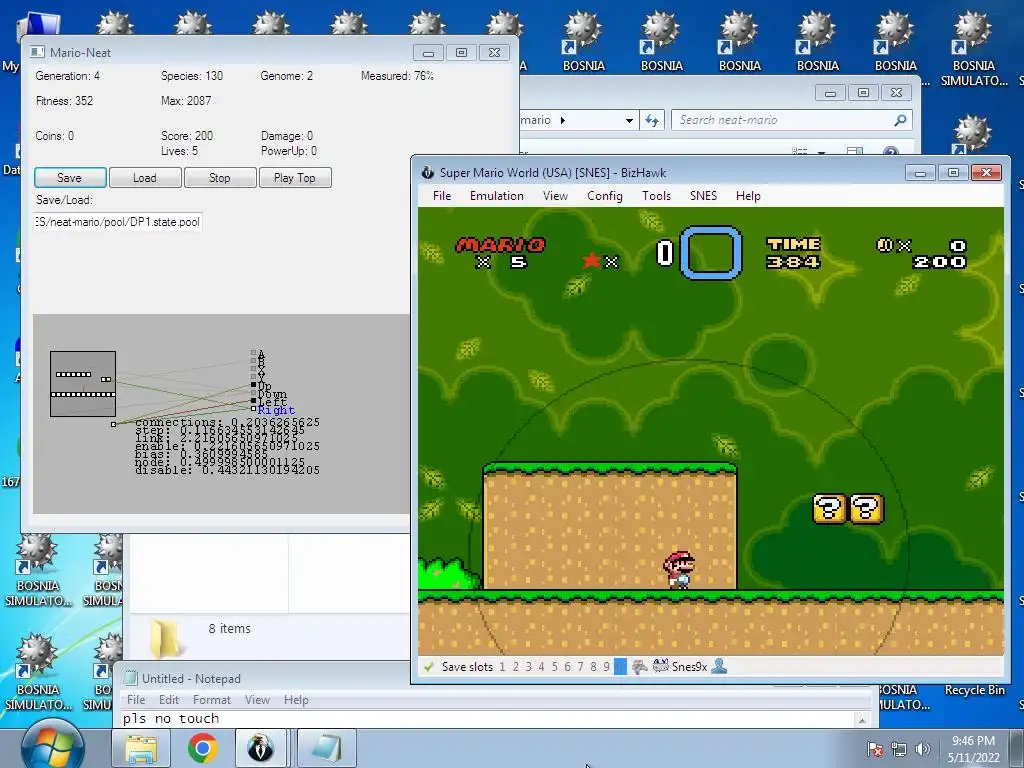
Task: Open BizHawk View menu
Action: coord(555,196)
